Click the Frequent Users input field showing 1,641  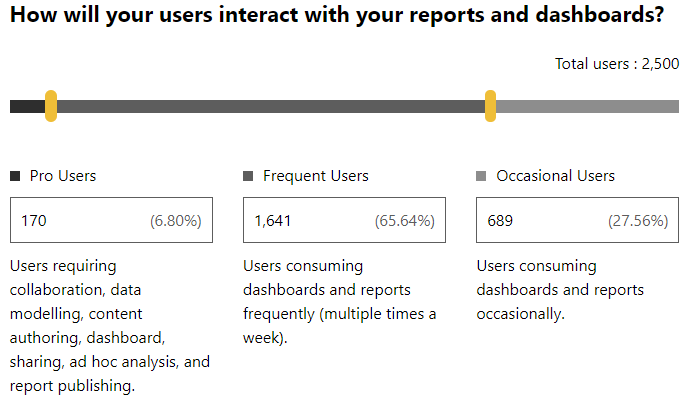click(344, 220)
